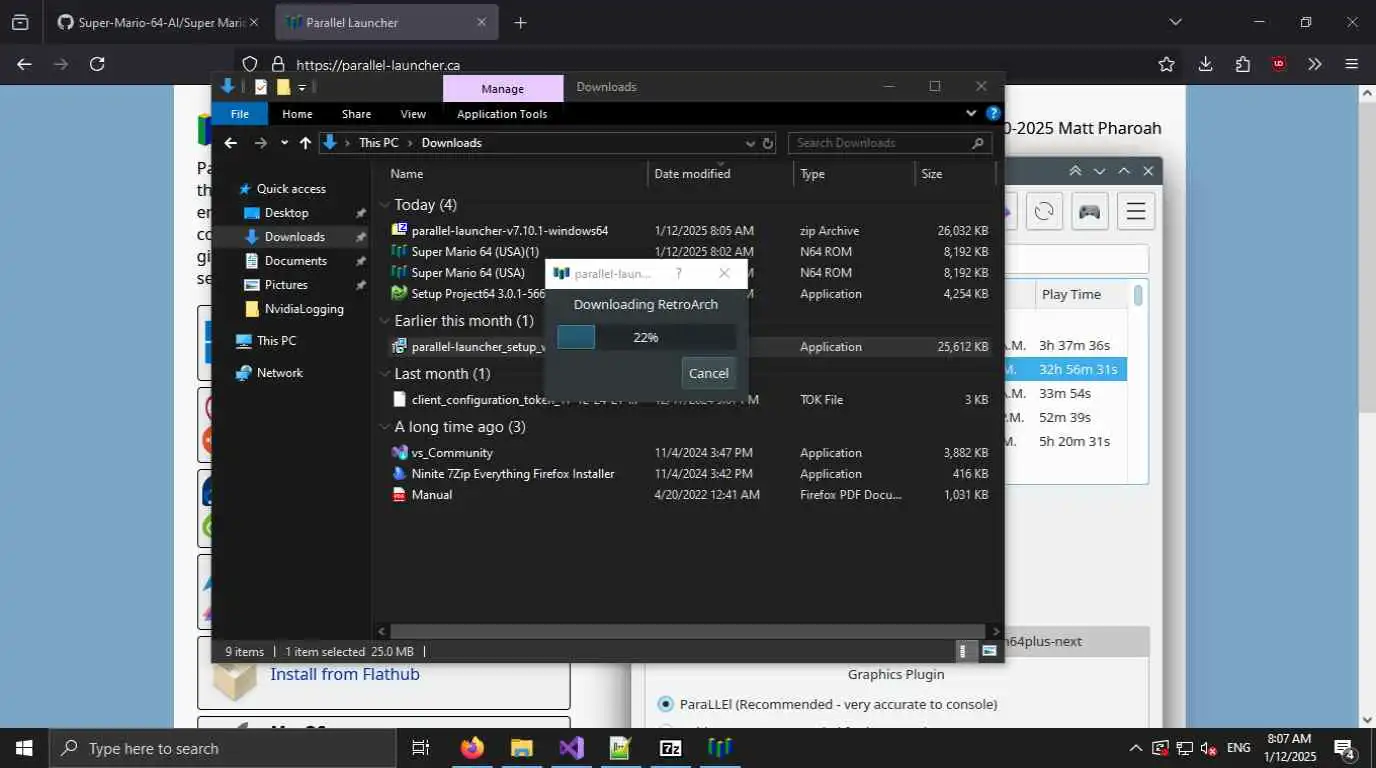This screenshot has height=768, width=1376.
Task: Open a new Firefox tab
Action: coord(520,22)
